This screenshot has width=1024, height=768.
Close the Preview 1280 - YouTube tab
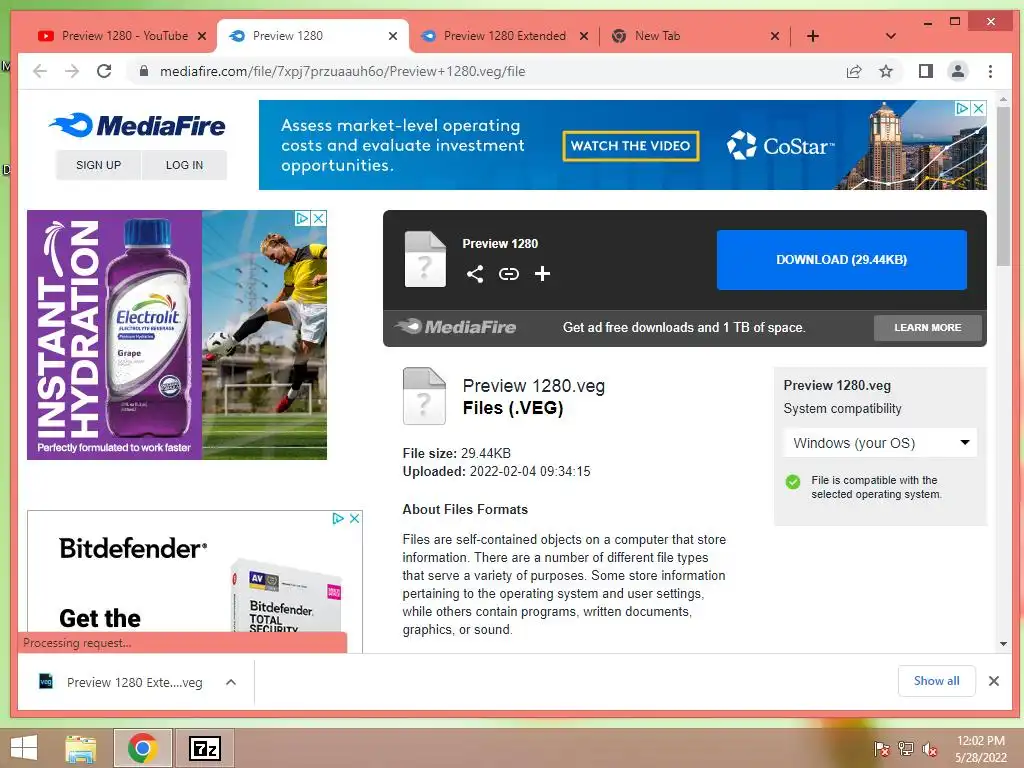(x=202, y=36)
